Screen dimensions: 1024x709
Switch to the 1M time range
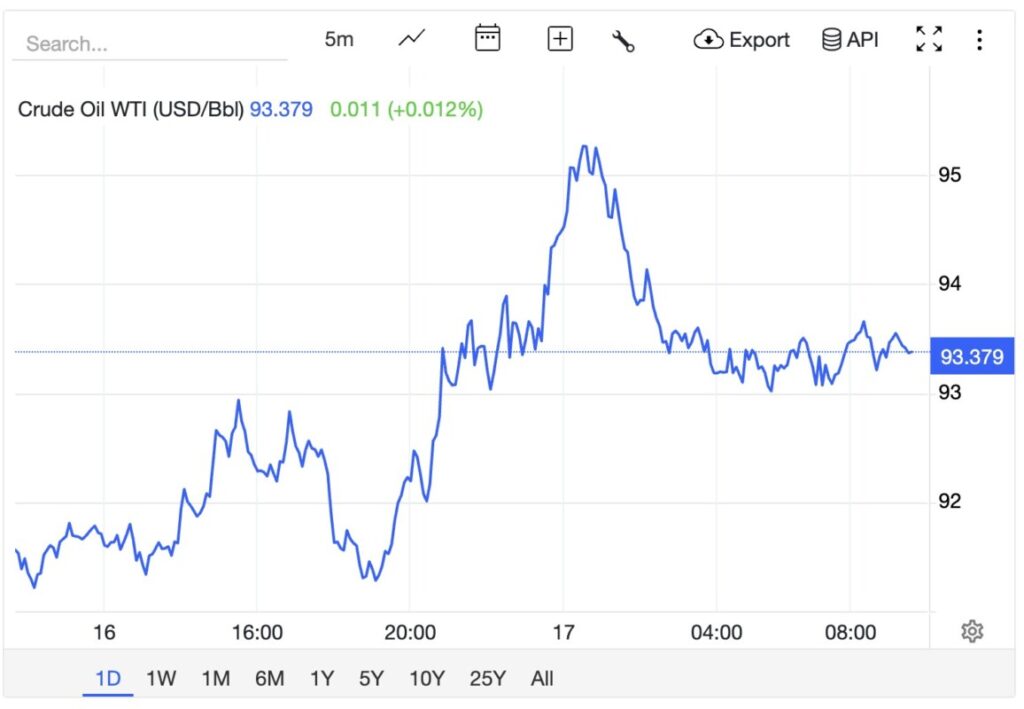pos(215,679)
